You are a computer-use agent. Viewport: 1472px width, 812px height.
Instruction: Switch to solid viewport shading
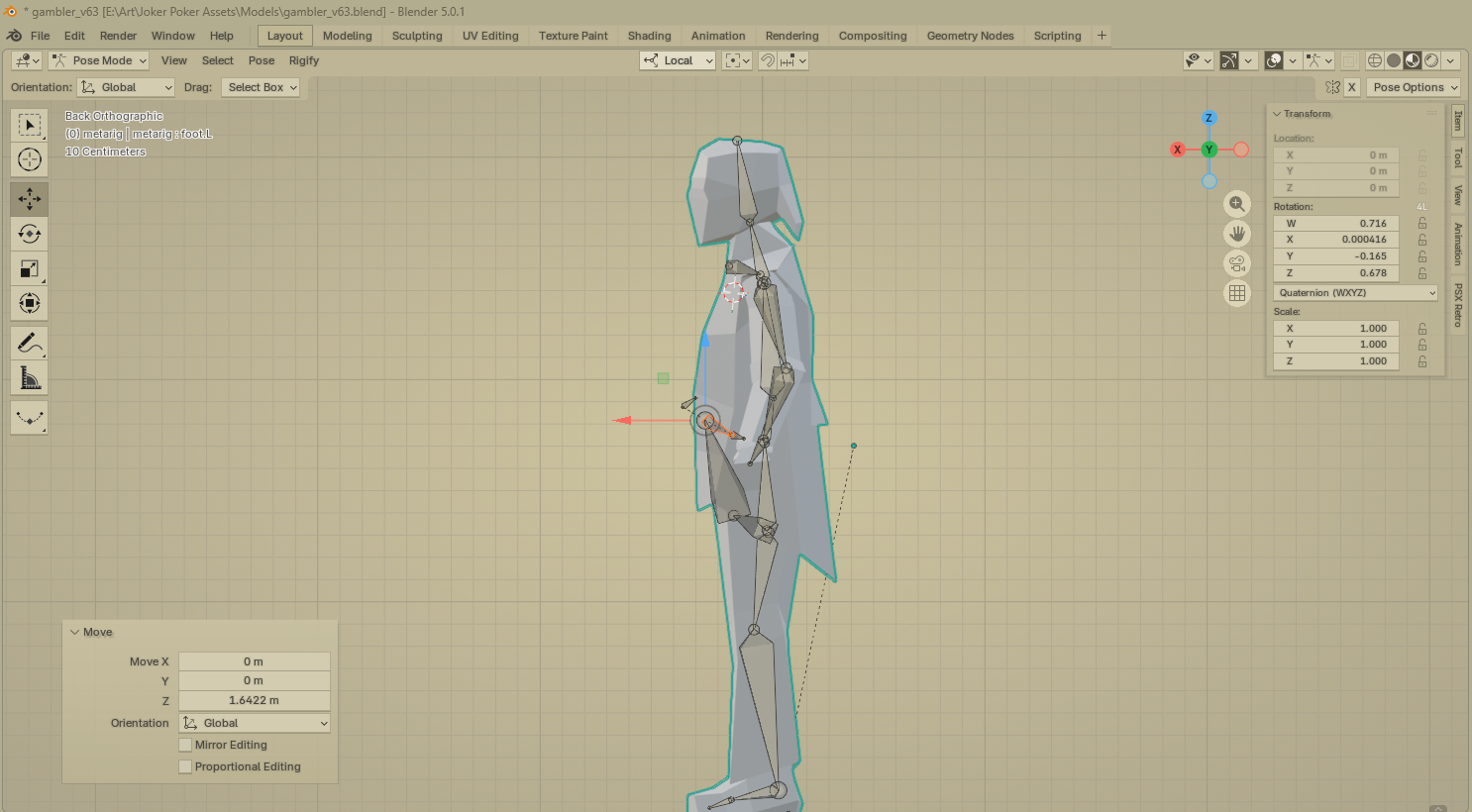click(x=1394, y=60)
